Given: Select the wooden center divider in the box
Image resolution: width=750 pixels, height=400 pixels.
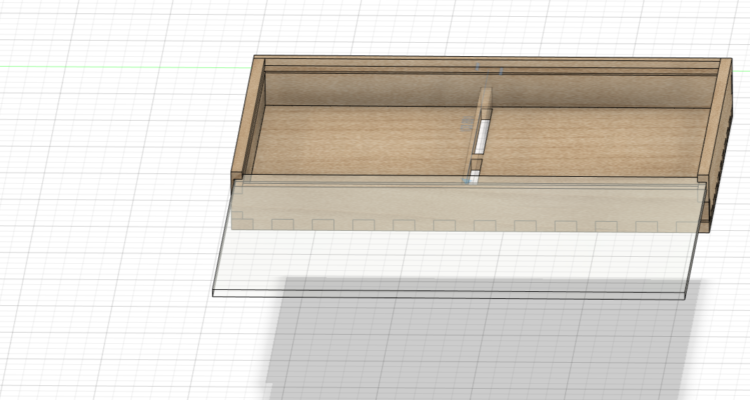Looking at the screenshot, I should click(x=480, y=136).
